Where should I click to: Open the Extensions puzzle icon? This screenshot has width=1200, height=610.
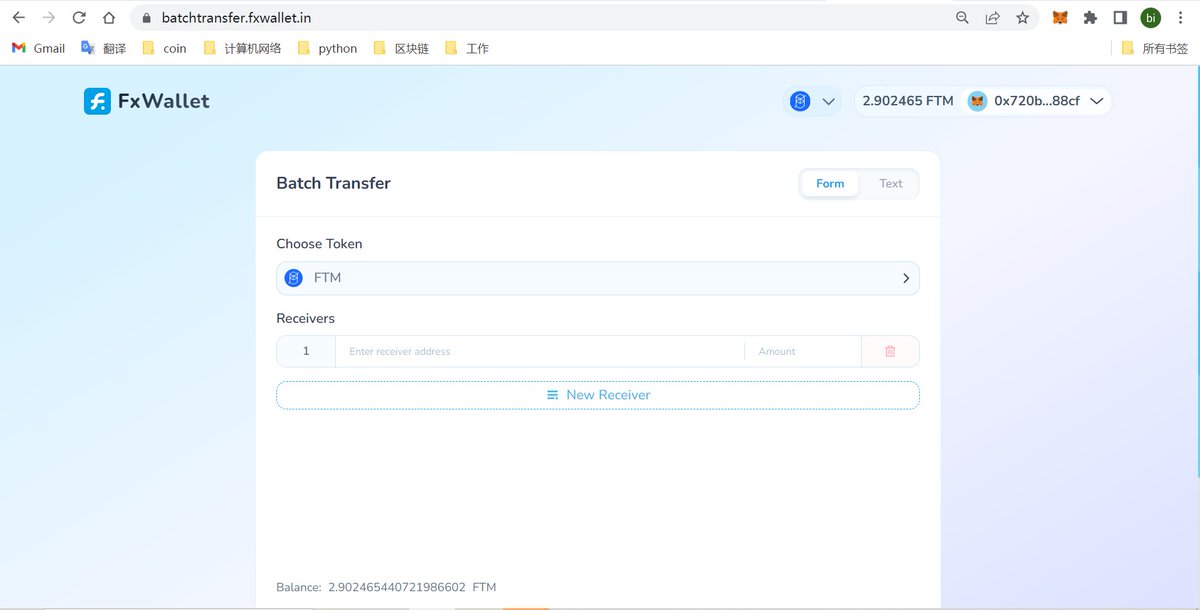pyautogui.click(x=1090, y=18)
